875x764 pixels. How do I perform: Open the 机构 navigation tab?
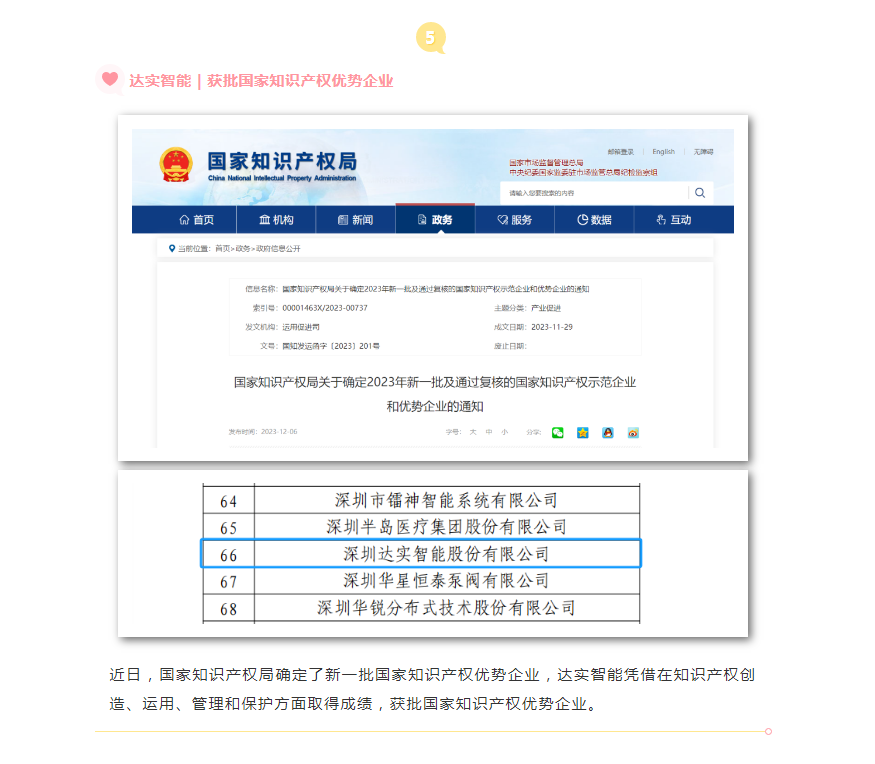(x=276, y=220)
